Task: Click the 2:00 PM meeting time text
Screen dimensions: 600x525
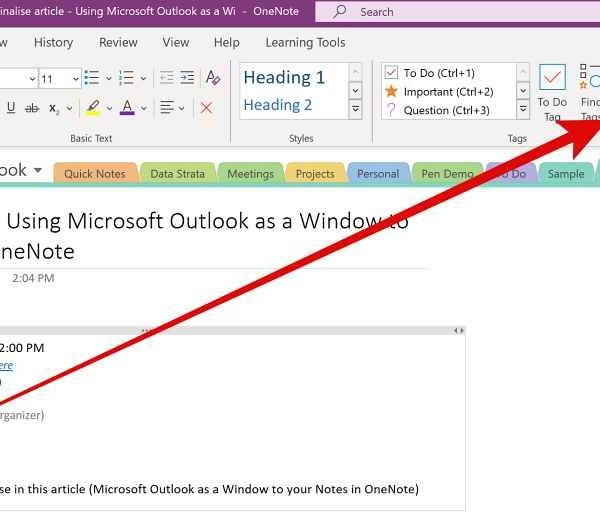Action: (x=22, y=348)
